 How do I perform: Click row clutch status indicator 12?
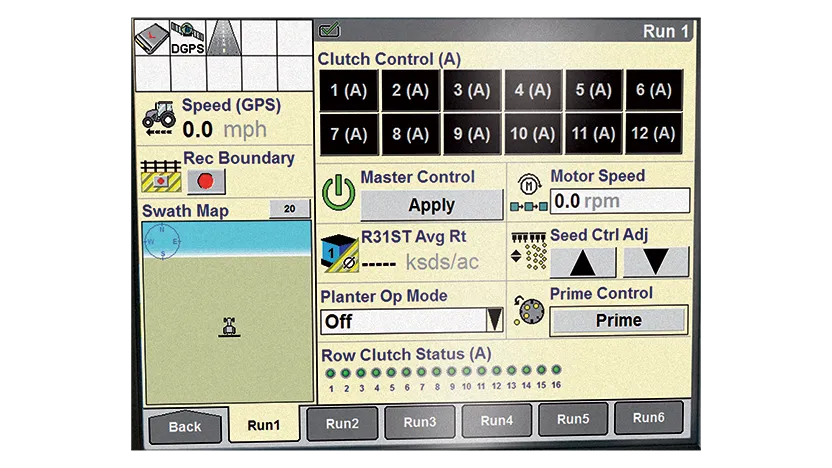pos(496,370)
